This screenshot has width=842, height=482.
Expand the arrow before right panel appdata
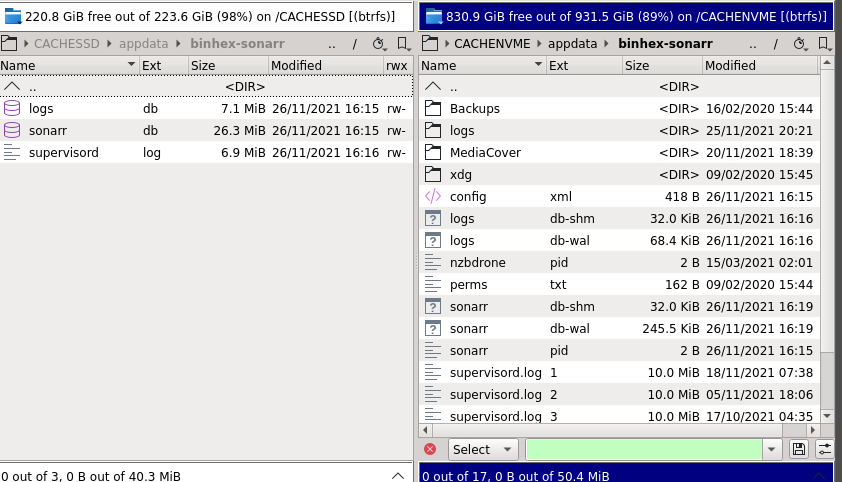click(539, 43)
